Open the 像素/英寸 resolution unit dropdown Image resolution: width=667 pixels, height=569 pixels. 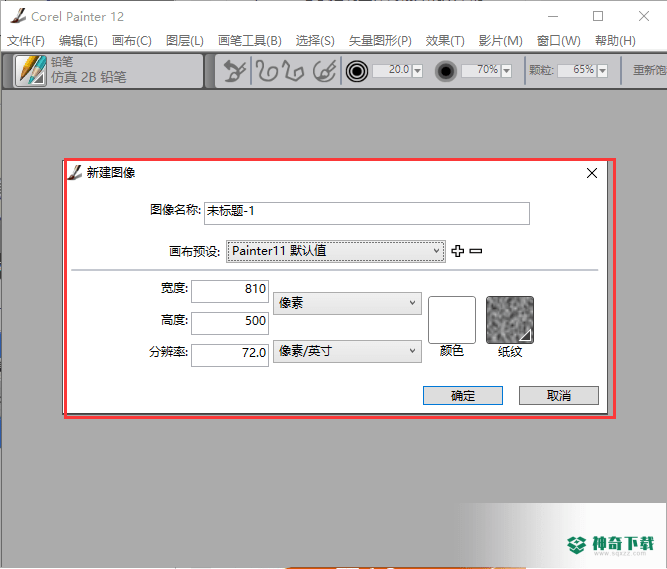[347, 351]
